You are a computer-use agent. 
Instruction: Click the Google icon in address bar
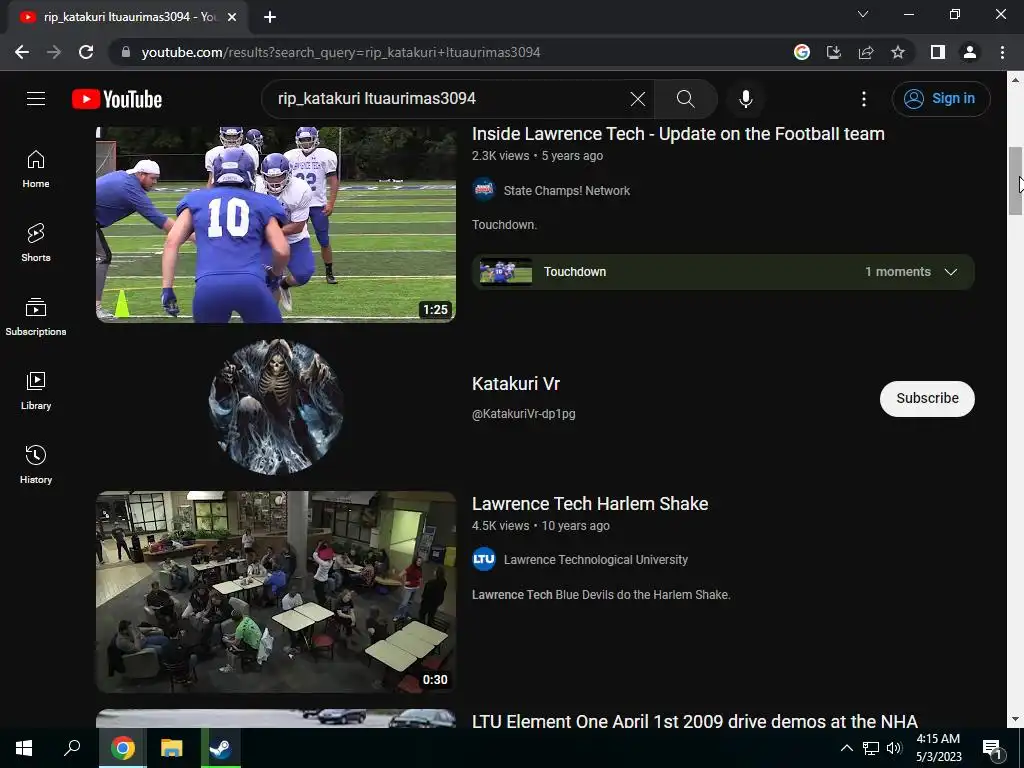(802, 52)
